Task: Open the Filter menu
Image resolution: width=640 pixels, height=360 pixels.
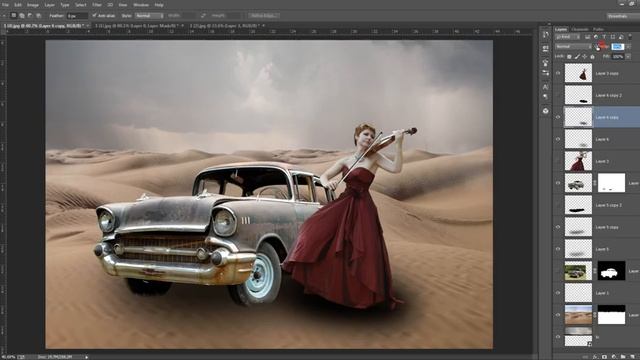Action: pos(97,5)
